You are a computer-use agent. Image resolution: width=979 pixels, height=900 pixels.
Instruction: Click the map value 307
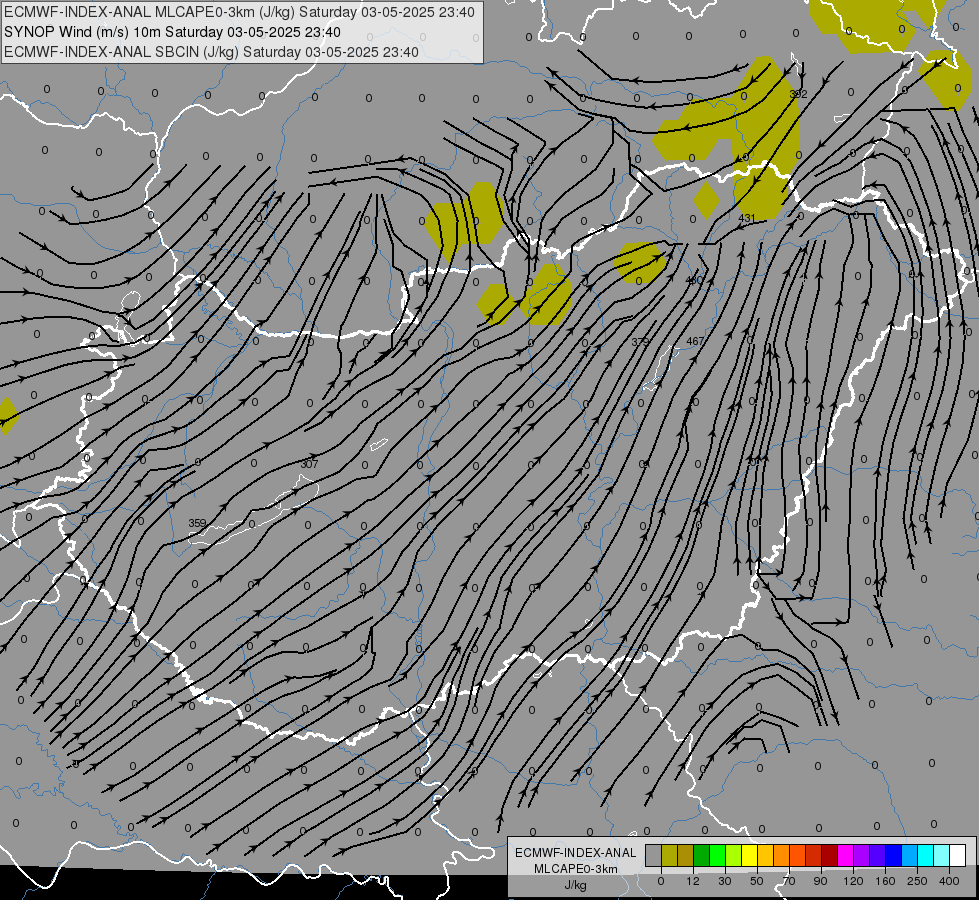309,464
